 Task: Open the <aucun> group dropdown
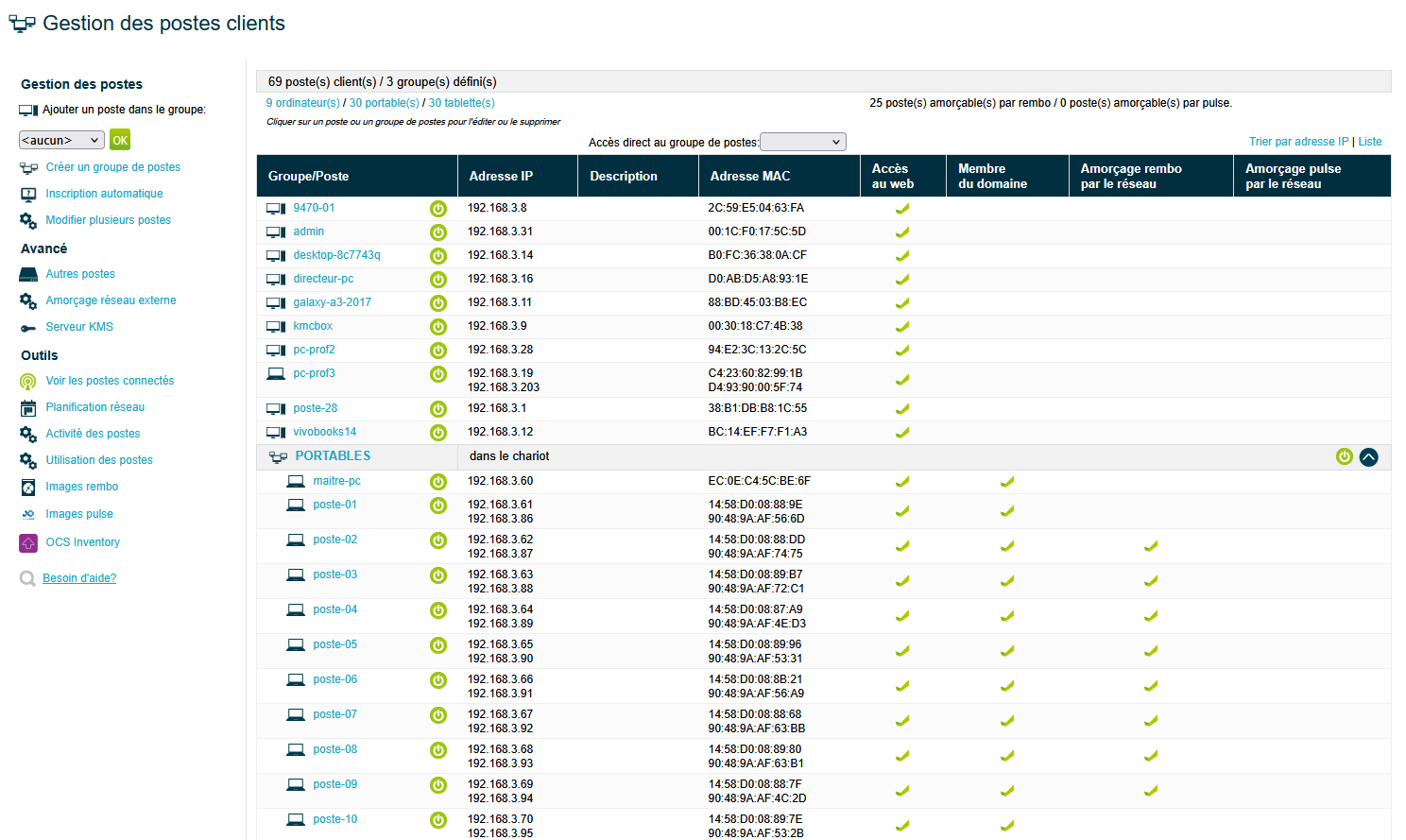coord(61,140)
